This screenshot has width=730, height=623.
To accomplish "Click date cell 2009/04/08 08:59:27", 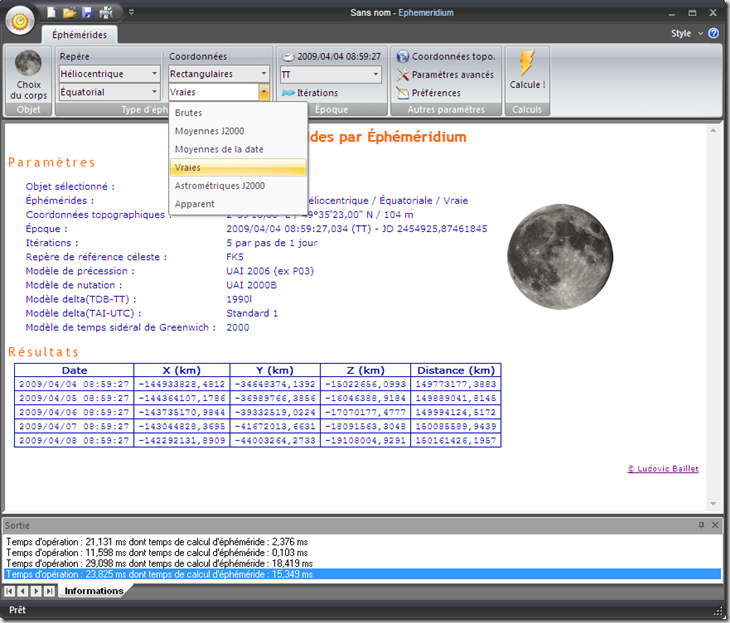I will point(74,440).
